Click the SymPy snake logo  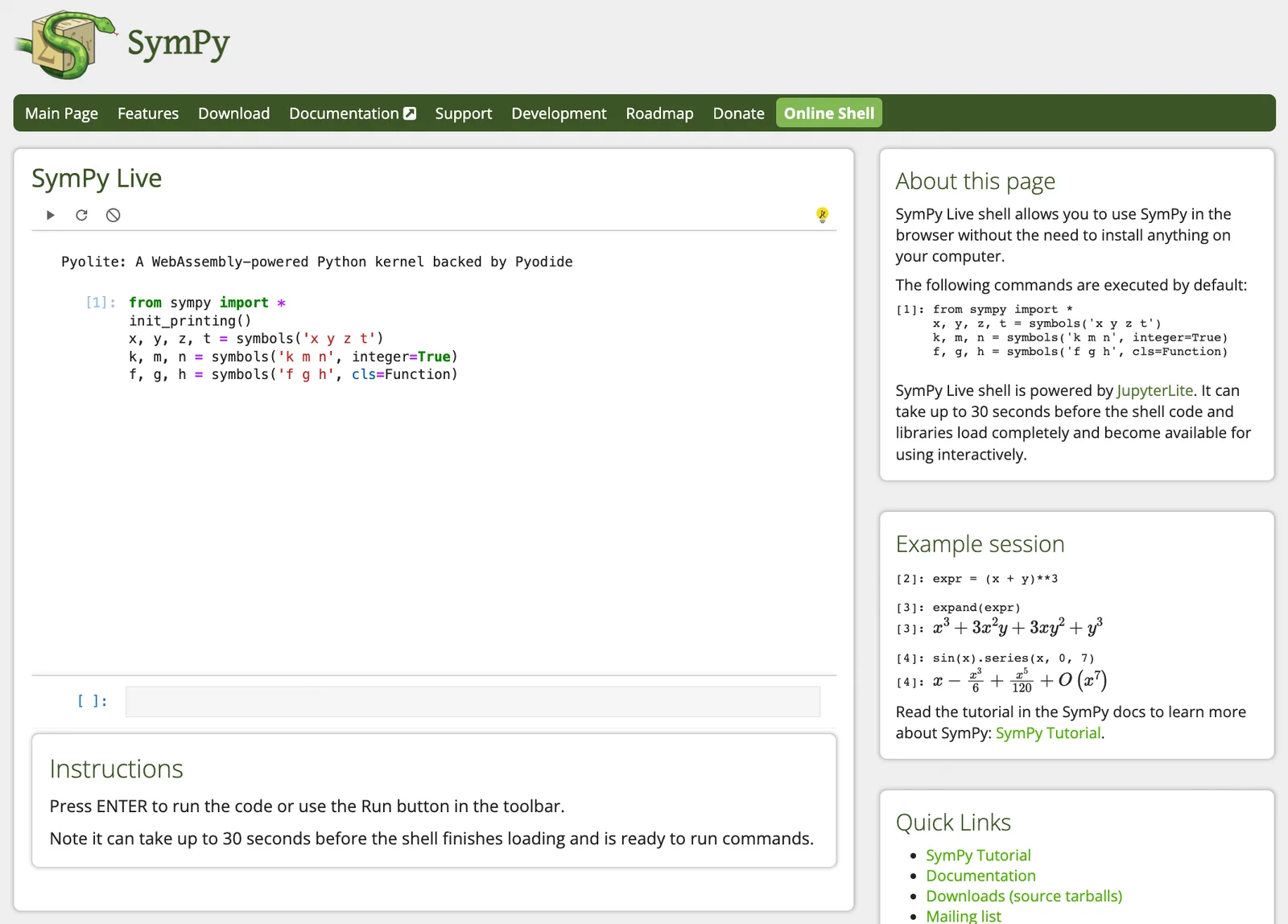pyautogui.click(x=64, y=45)
